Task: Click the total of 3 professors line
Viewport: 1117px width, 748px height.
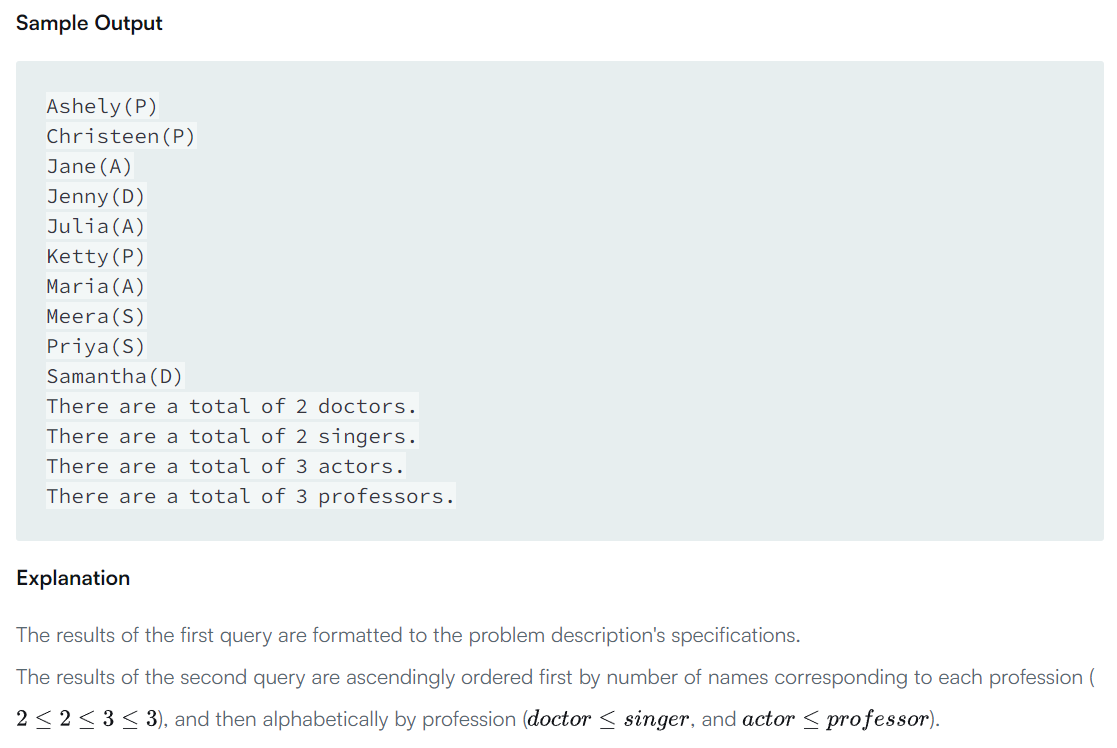Action: 250,496
